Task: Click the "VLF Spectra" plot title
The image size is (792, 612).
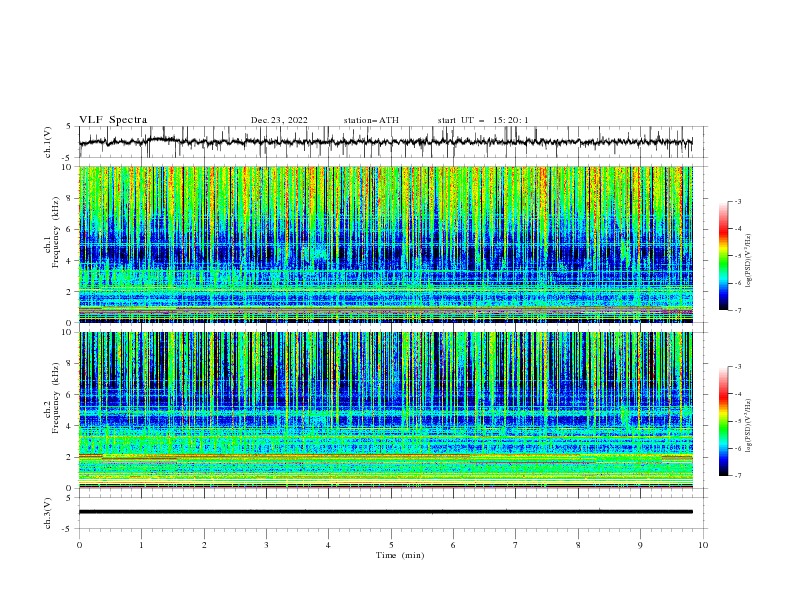Action: point(113,120)
